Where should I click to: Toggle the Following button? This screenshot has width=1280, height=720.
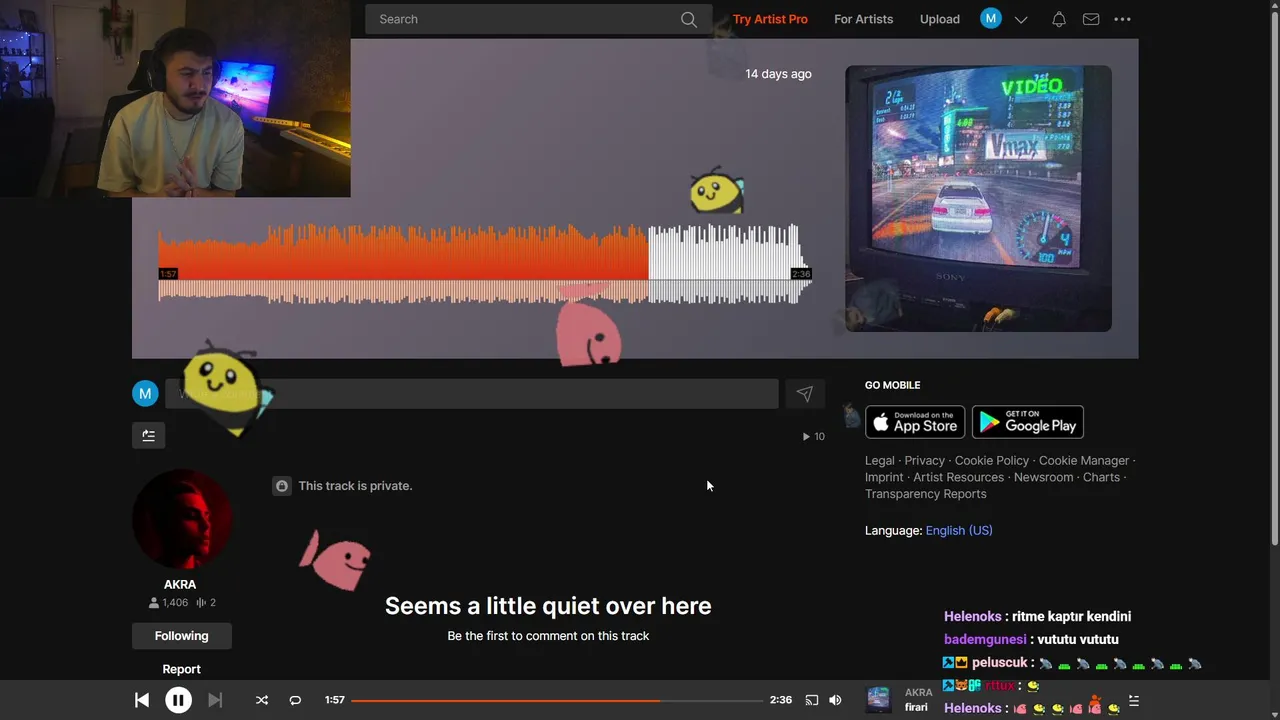[x=181, y=636]
